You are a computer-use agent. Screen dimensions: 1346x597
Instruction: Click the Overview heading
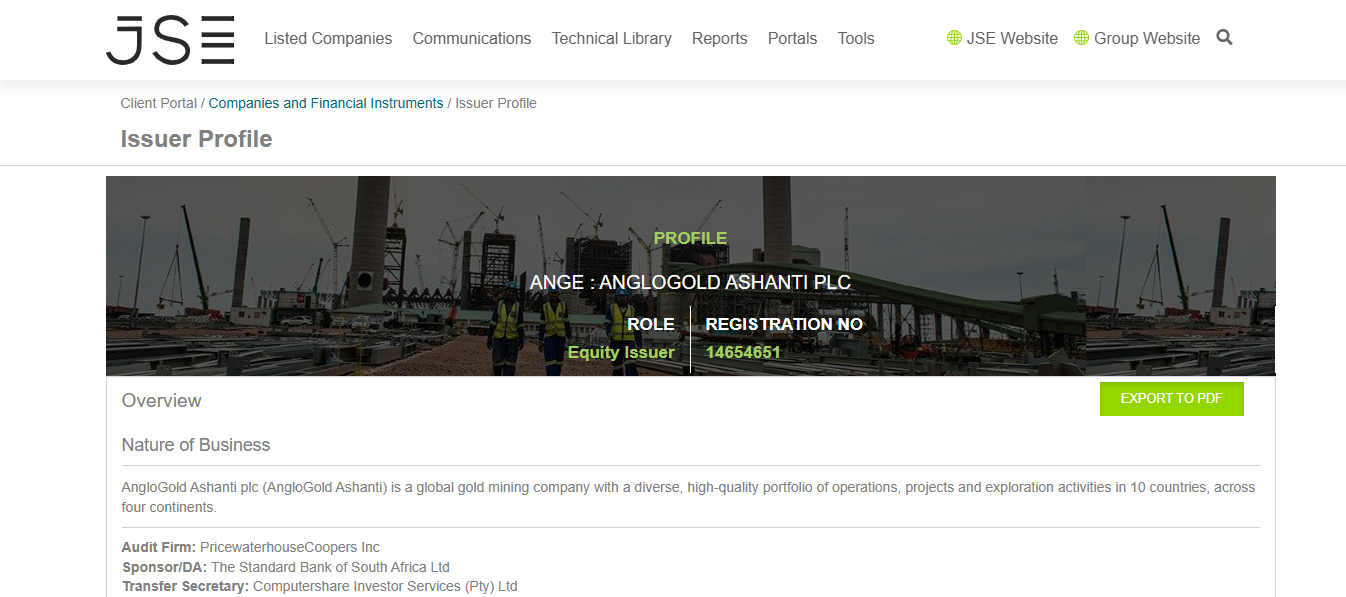(x=162, y=400)
